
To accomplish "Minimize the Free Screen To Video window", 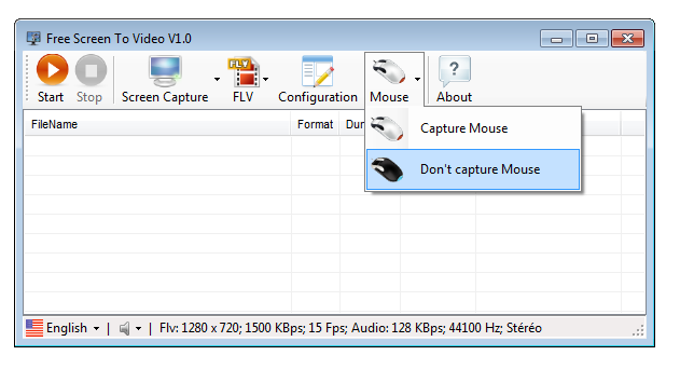I will (x=556, y=39).
